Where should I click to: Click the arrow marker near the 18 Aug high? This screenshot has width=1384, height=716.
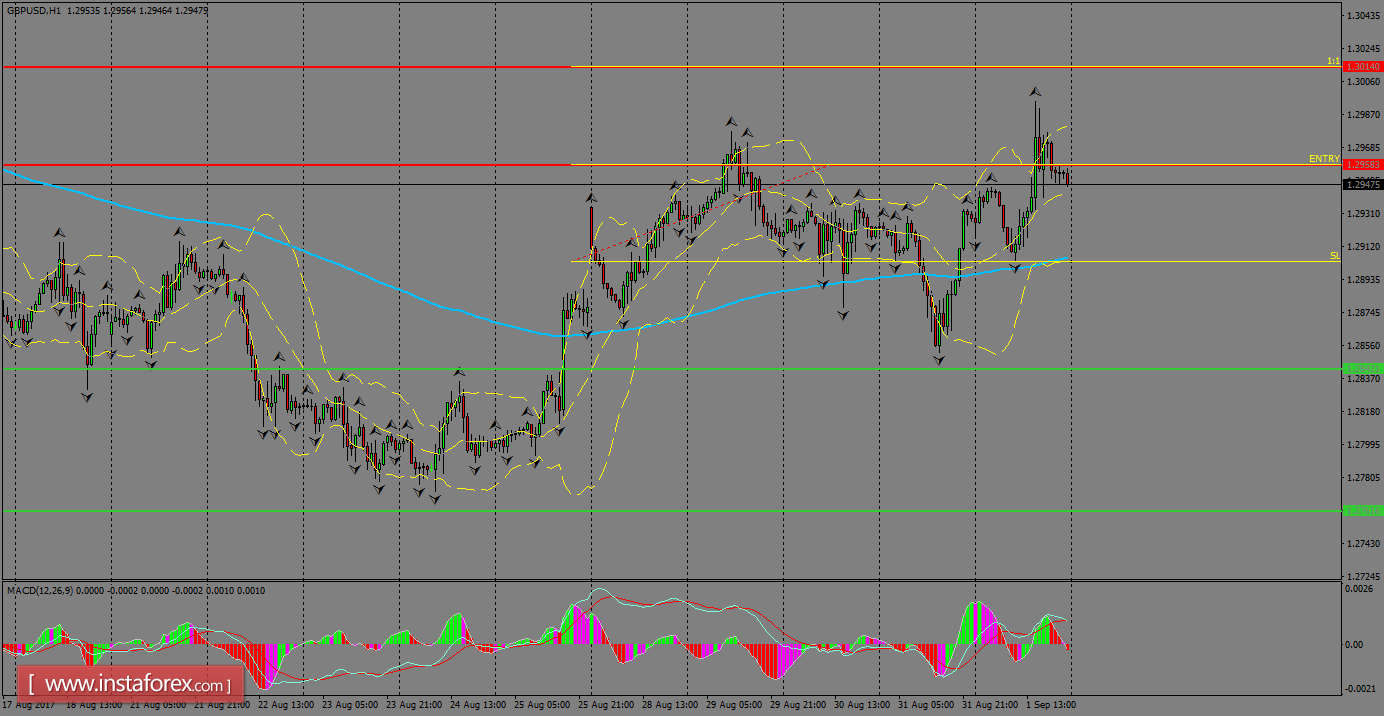coord(59,232)
